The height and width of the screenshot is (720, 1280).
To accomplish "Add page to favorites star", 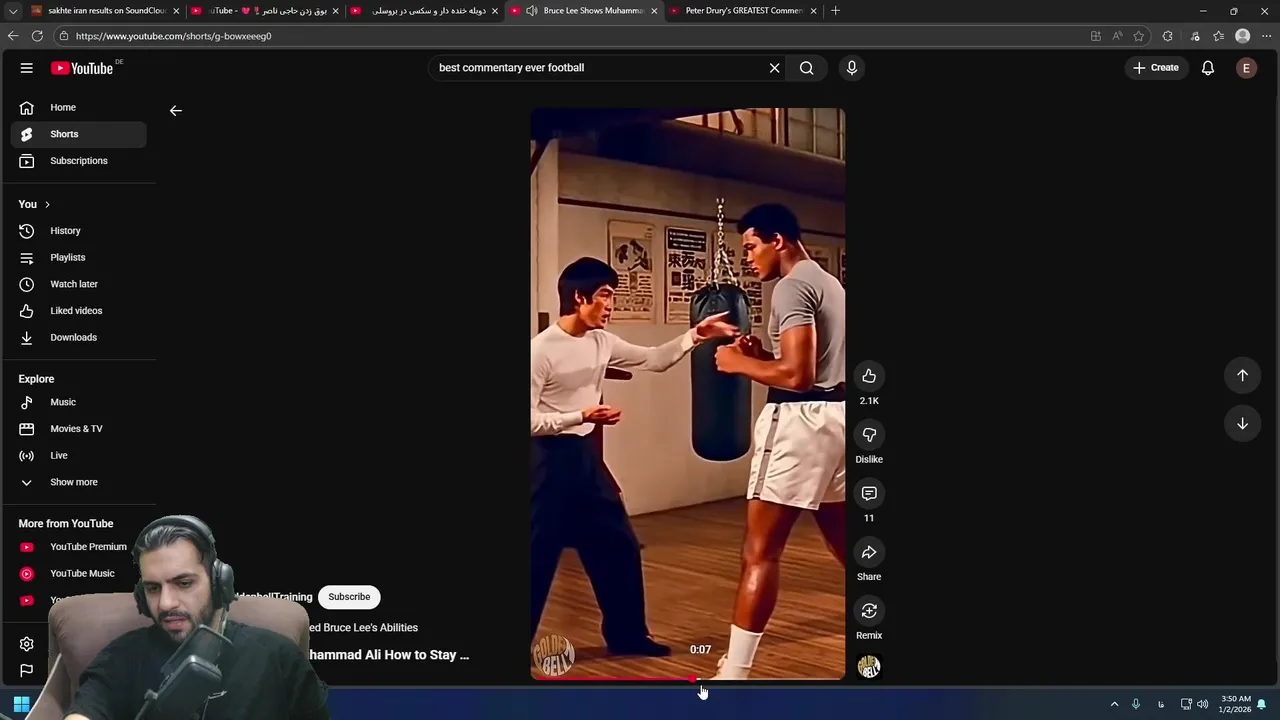I will click(1139, 36).
